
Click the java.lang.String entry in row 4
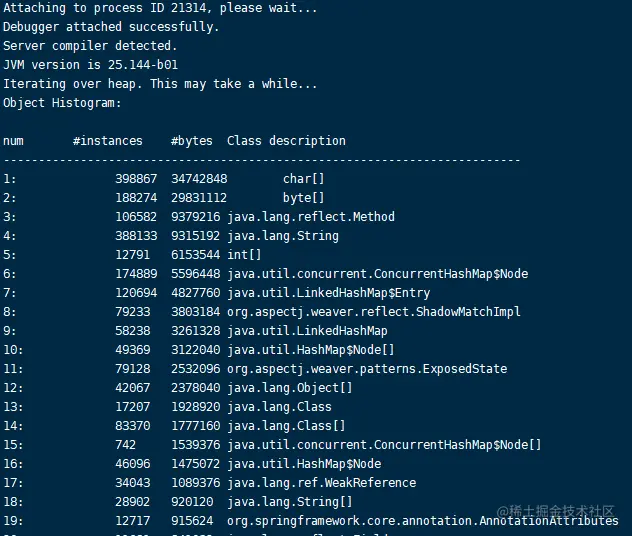283,236
